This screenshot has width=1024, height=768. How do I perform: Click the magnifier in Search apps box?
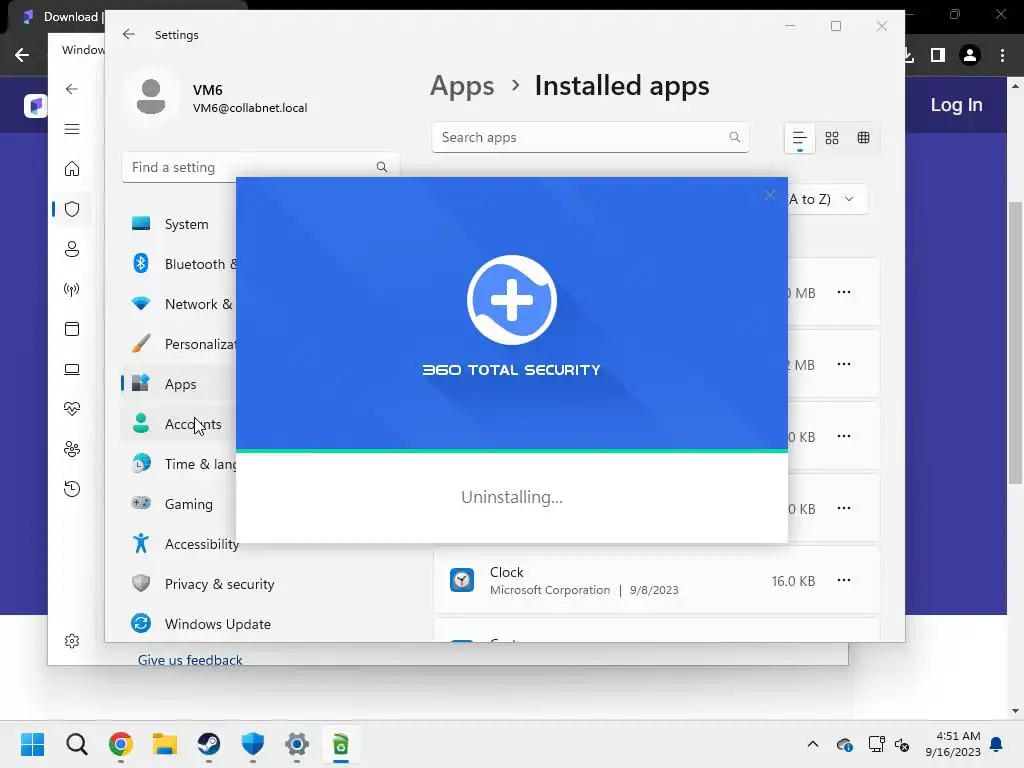click(x=735, y=137)
